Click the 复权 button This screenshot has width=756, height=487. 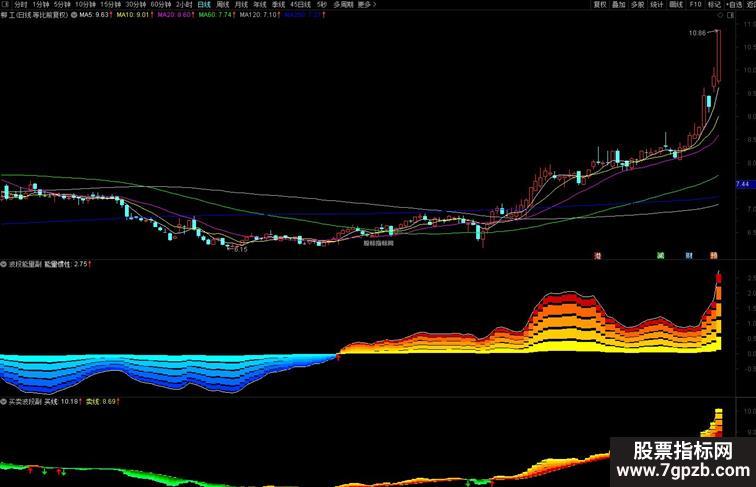click(600, 4)
